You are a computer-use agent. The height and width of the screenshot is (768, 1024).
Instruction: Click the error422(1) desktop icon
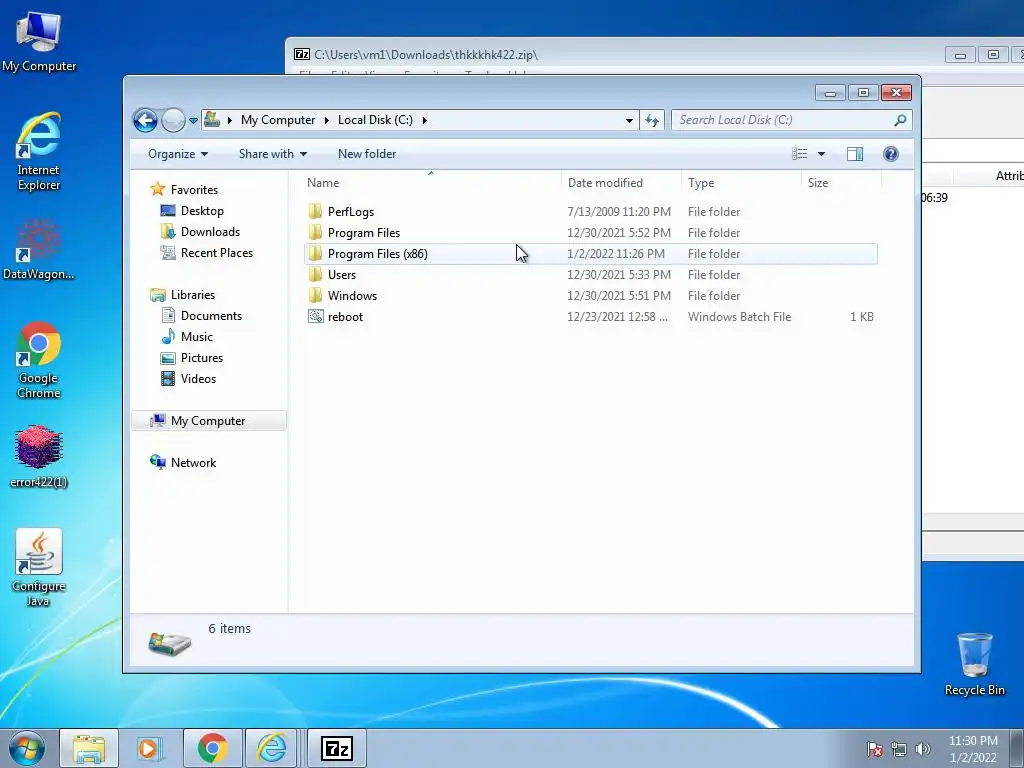coord(39,456)
